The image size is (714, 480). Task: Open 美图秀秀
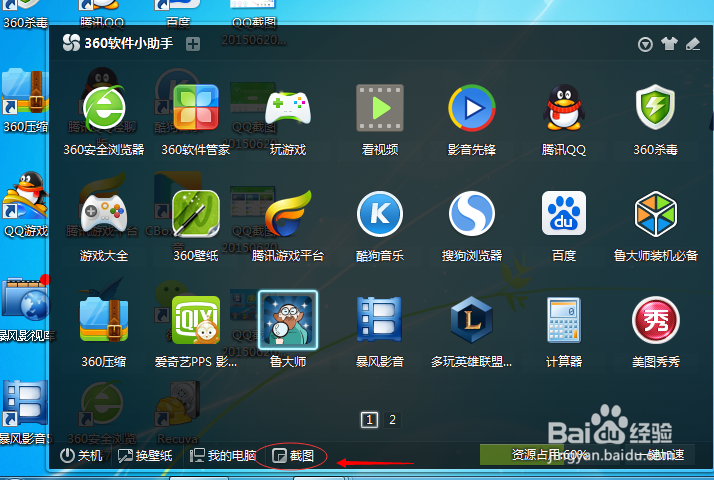point(656,320)
